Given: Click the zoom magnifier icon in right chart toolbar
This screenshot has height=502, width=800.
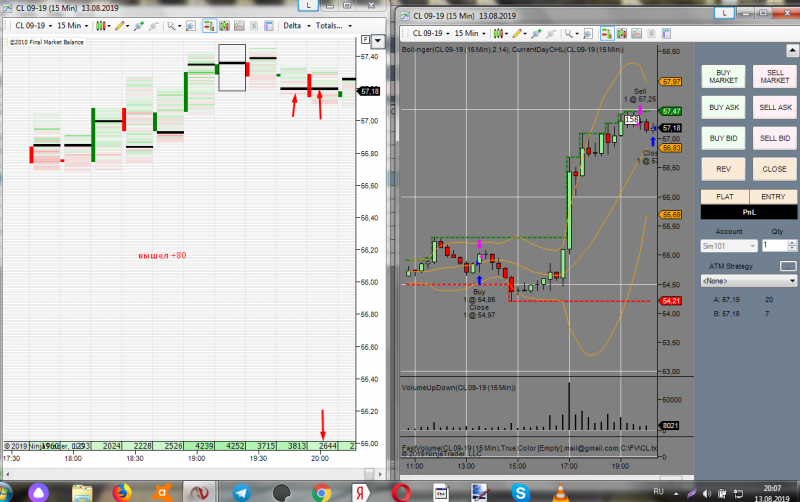Looking at the screenshot, I should 588,34.
